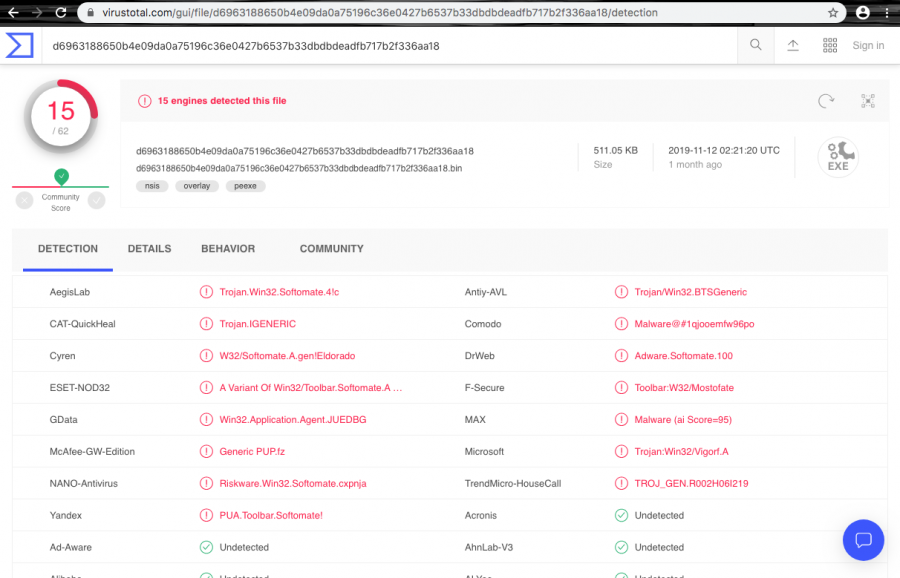Screen dimensions: 900x578
Task: Click the 2019-11-12 02:21:20 UTC timestamp
Action: [724, 150]
